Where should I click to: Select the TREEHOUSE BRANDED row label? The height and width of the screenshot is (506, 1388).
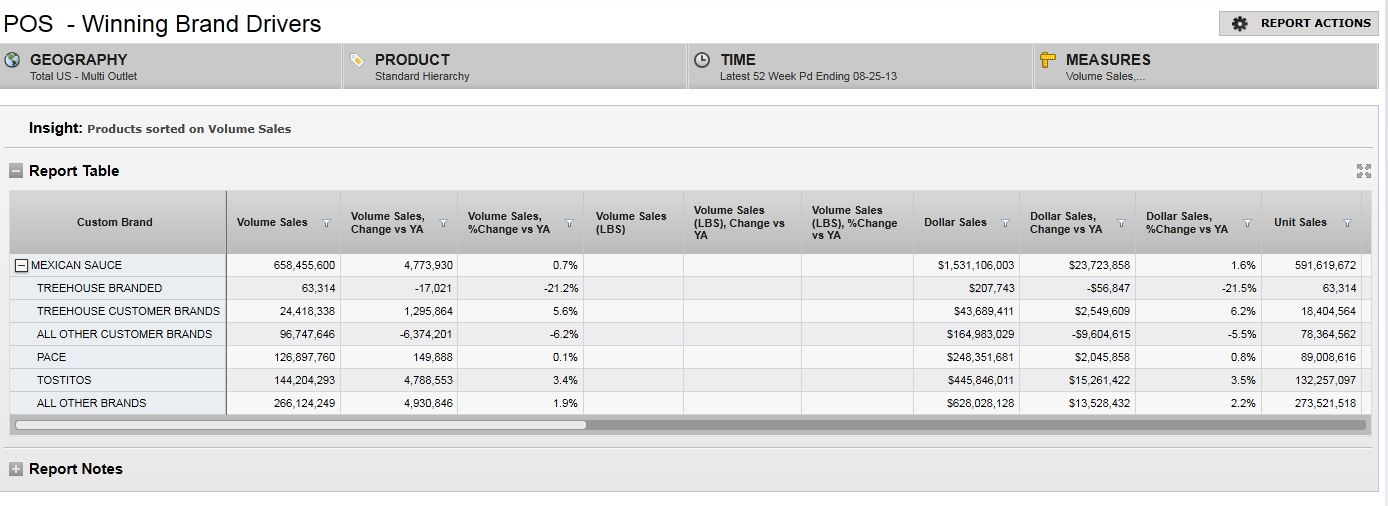[x=99, y=288]
